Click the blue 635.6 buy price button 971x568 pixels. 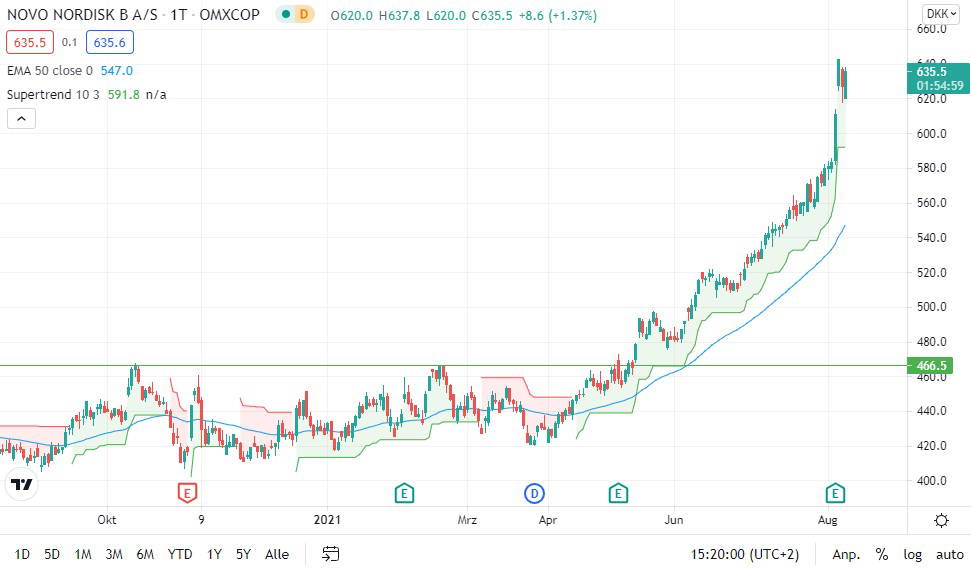click(110, 43)
